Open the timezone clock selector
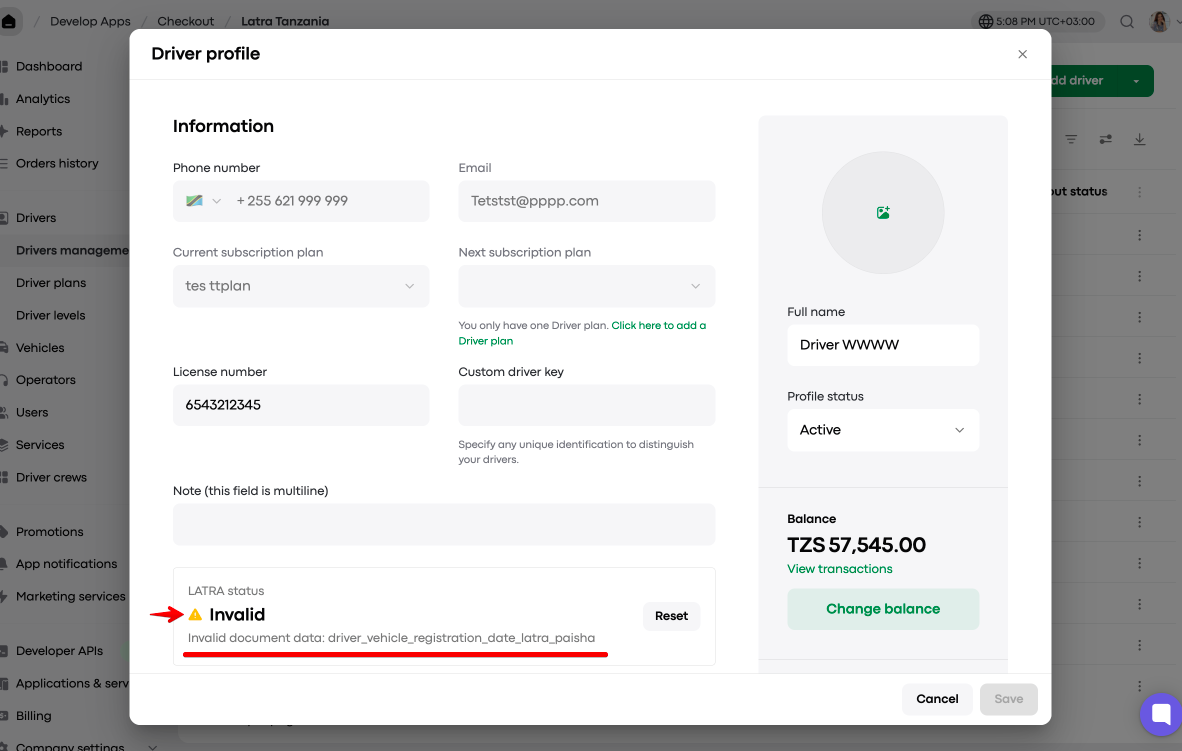Viewport: 1182px width, 751px height. coord(1037,21)
